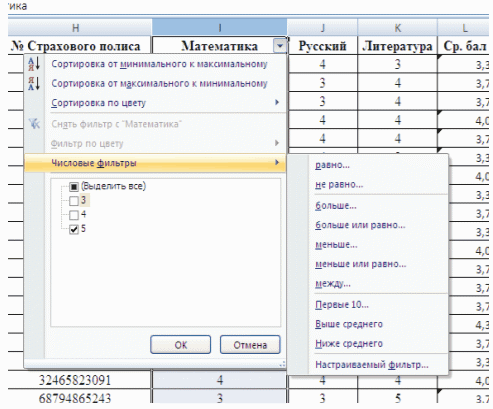Click the sort descending Я-A icon

(34, 83)
